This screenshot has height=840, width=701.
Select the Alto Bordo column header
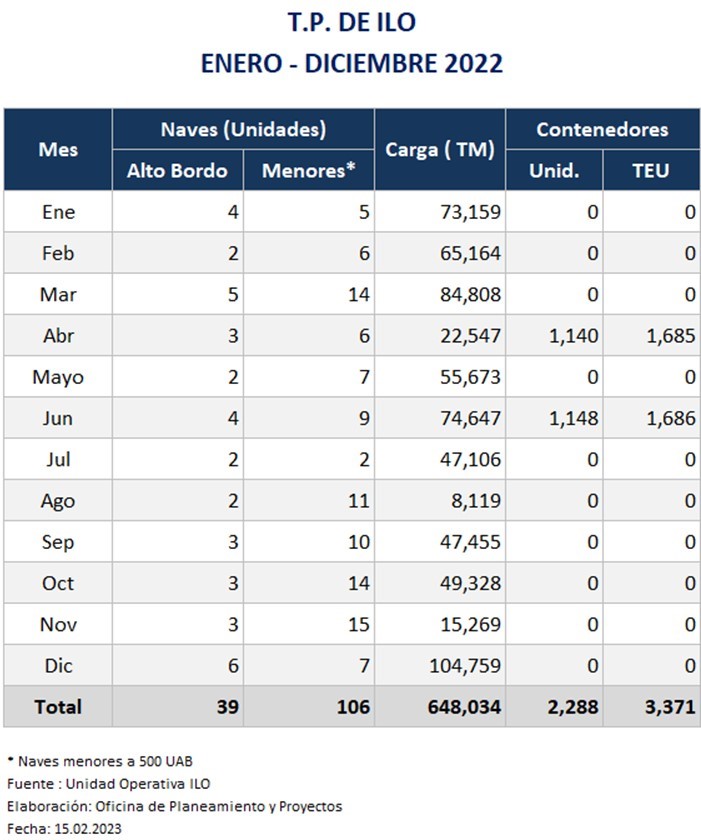(x=177, y=170)
